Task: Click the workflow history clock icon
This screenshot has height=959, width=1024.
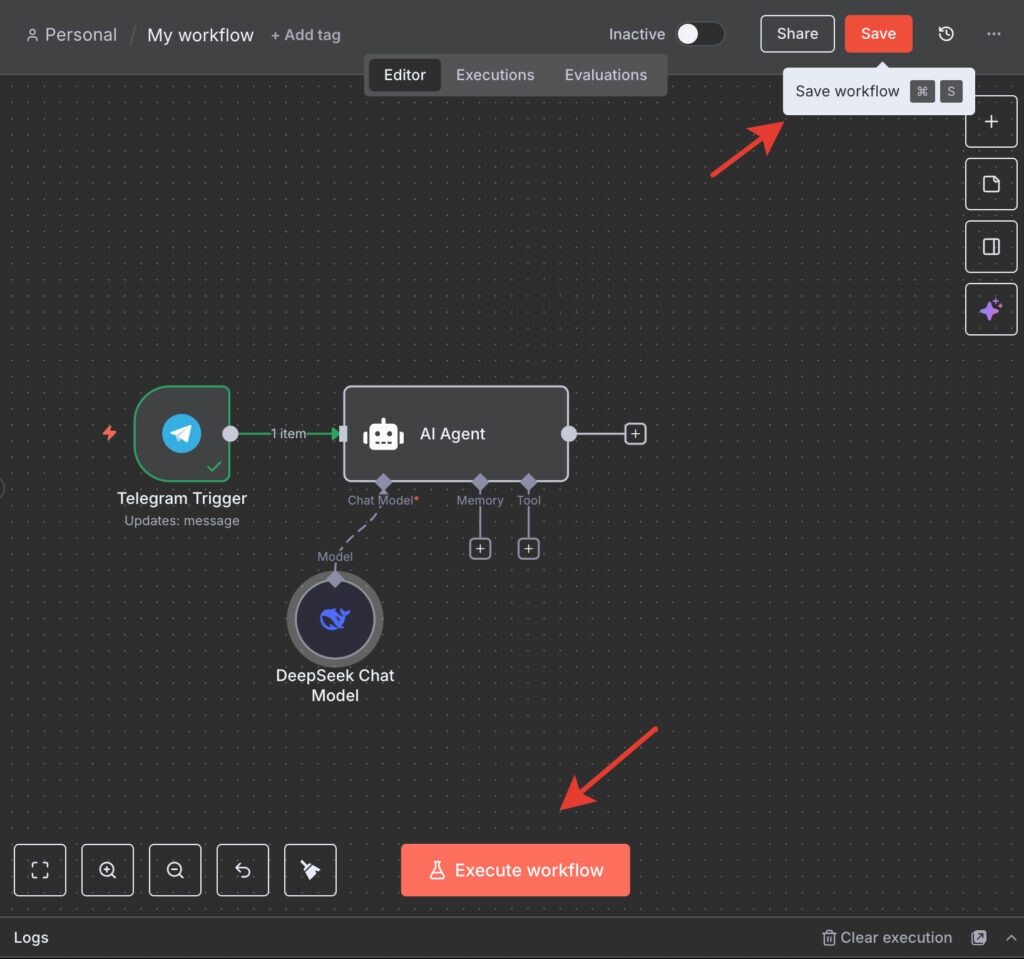Action: click(946, 34)
